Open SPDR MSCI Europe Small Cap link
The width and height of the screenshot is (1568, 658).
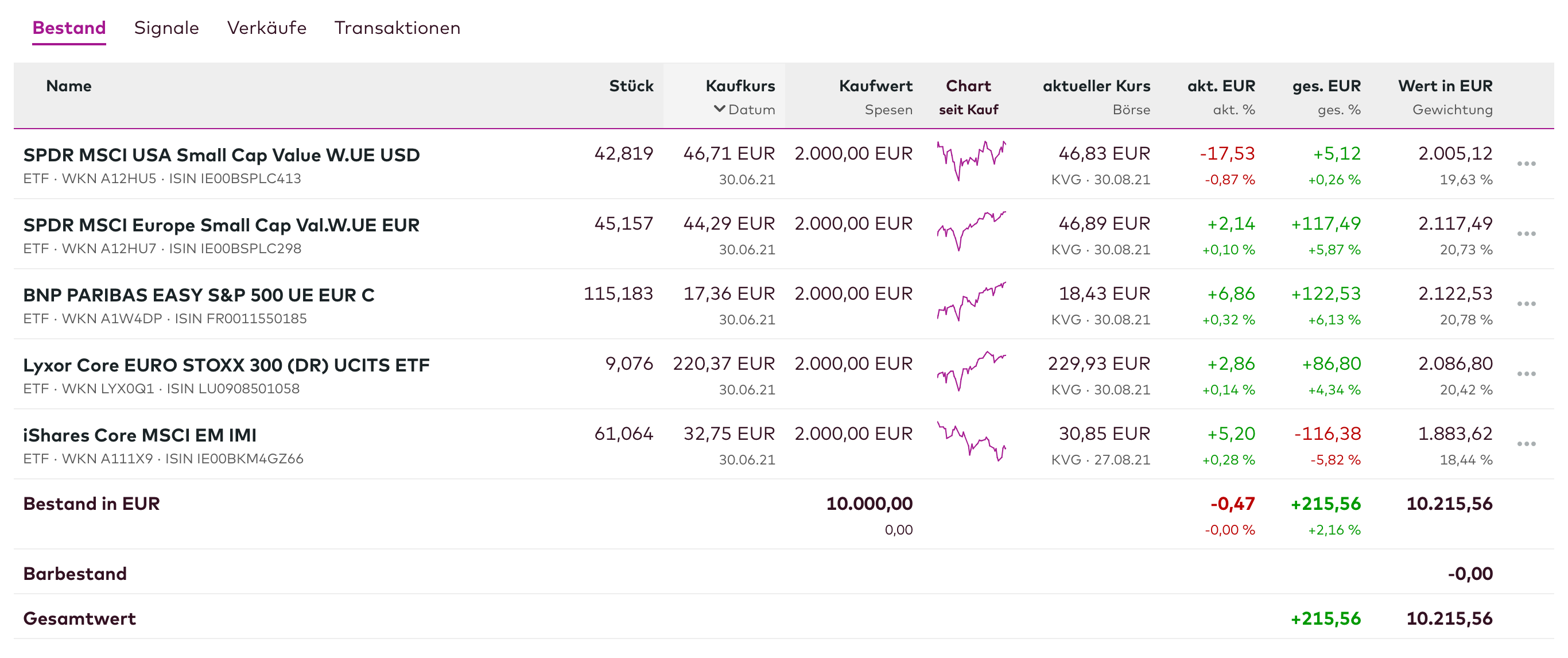[221, 225]
